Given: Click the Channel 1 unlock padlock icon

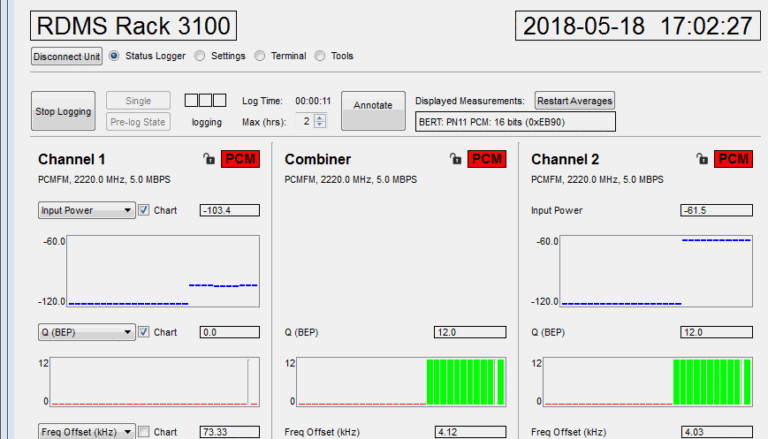Looking at the screenshot, I should [209, 159].
